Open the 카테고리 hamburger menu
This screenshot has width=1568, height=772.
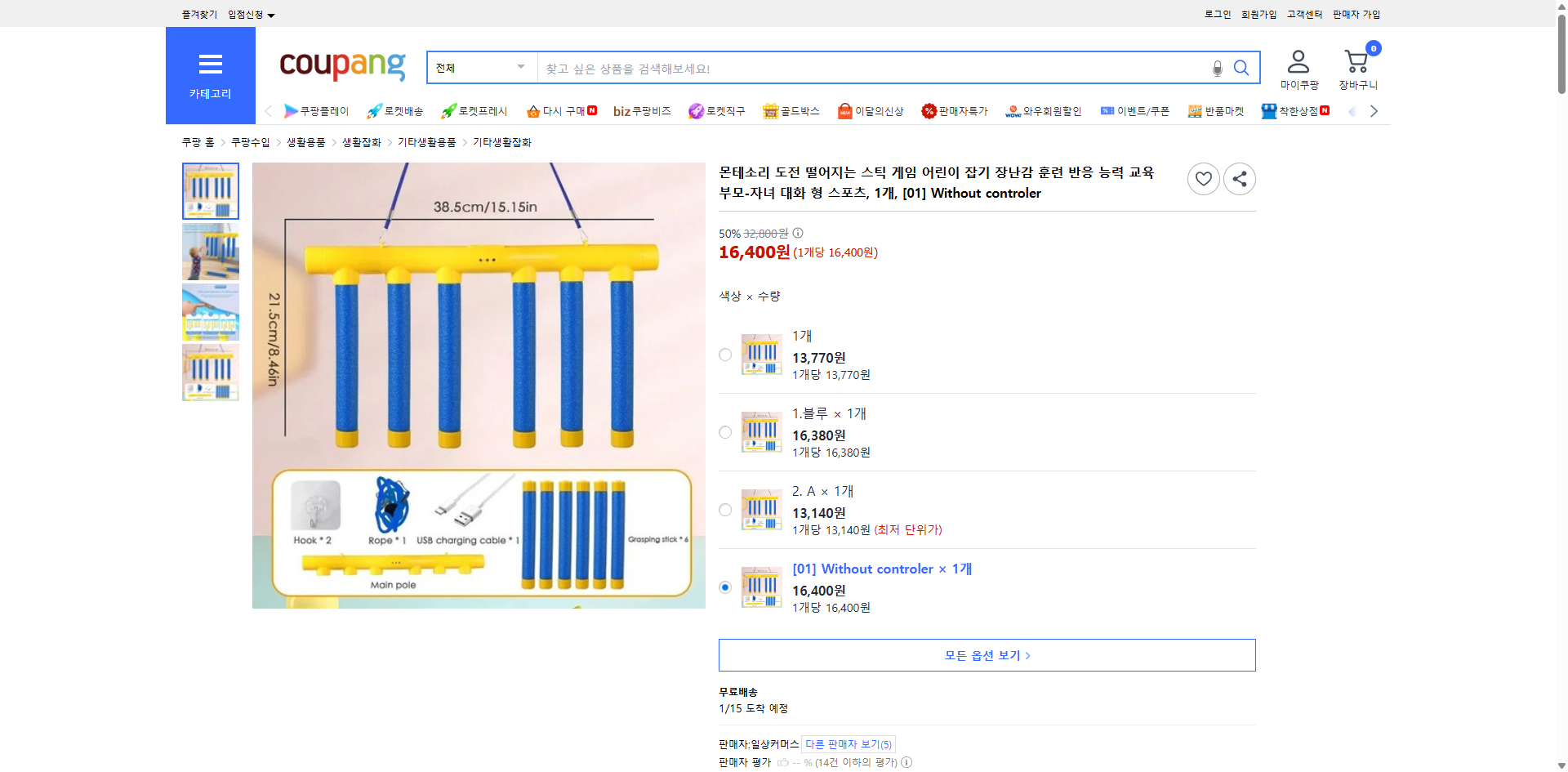(x=210, y=65)
